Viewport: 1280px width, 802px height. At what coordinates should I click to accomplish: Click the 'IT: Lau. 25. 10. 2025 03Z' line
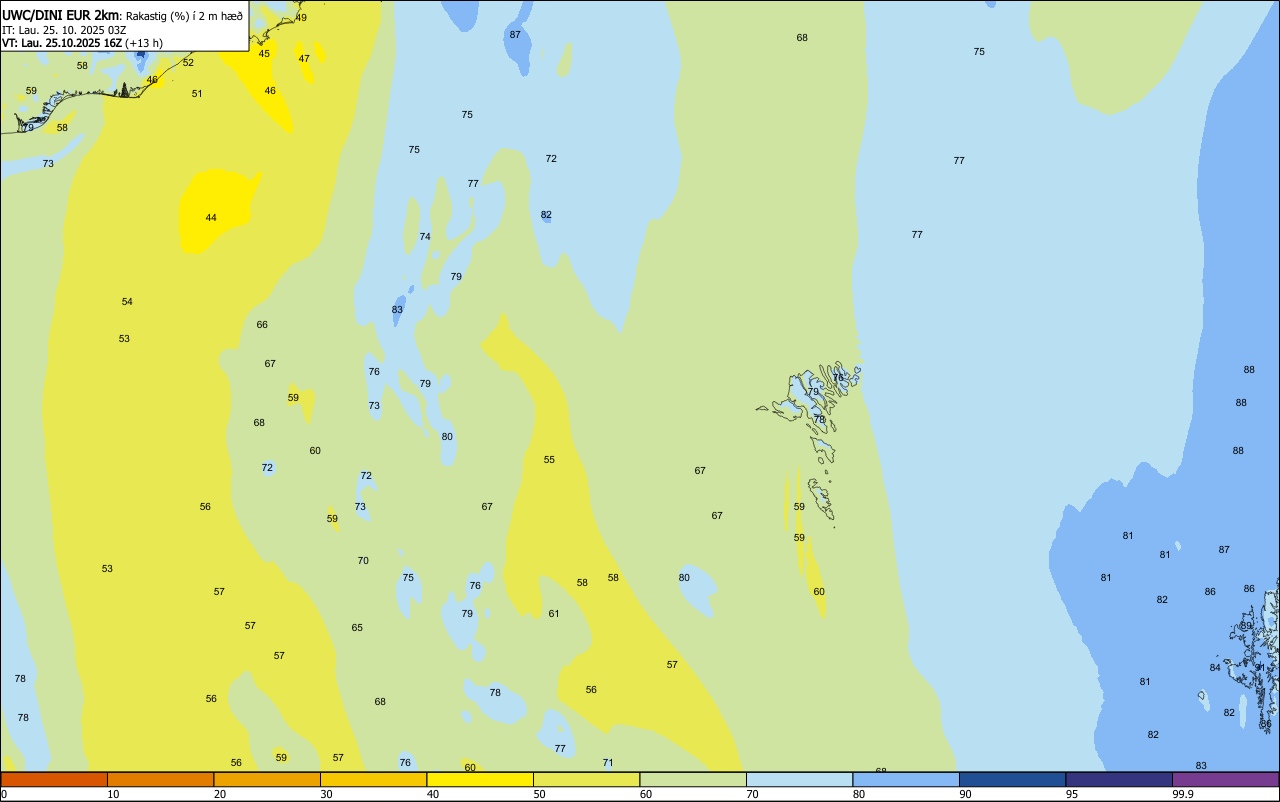coord(63,30)
